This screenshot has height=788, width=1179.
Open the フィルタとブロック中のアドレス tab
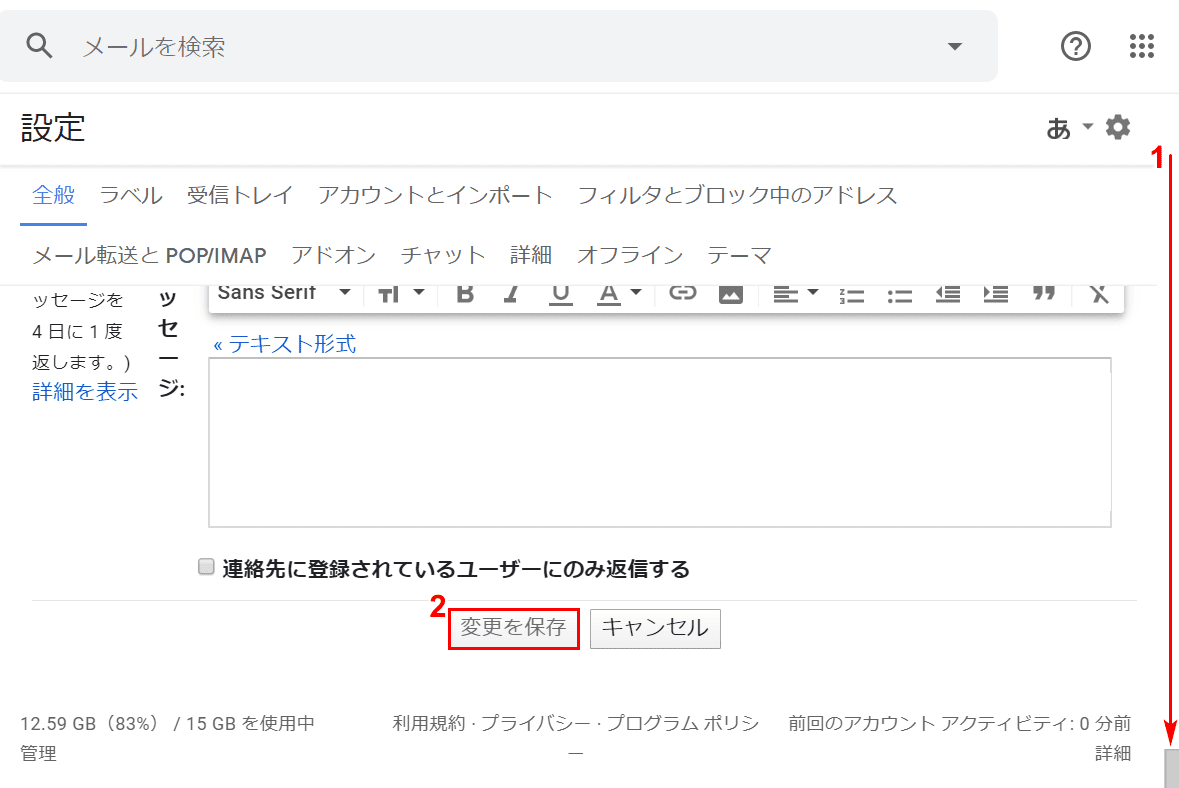[x=738, y=195]
